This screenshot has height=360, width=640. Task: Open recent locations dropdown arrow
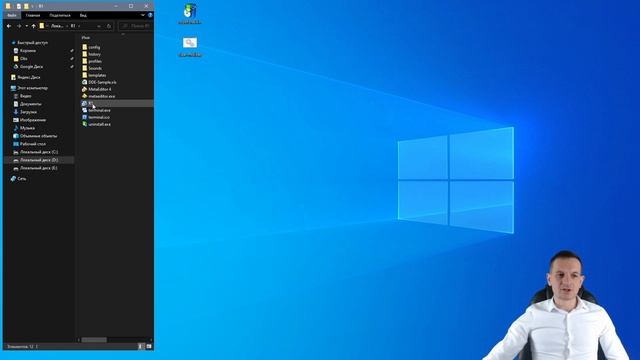coord(27,26)
